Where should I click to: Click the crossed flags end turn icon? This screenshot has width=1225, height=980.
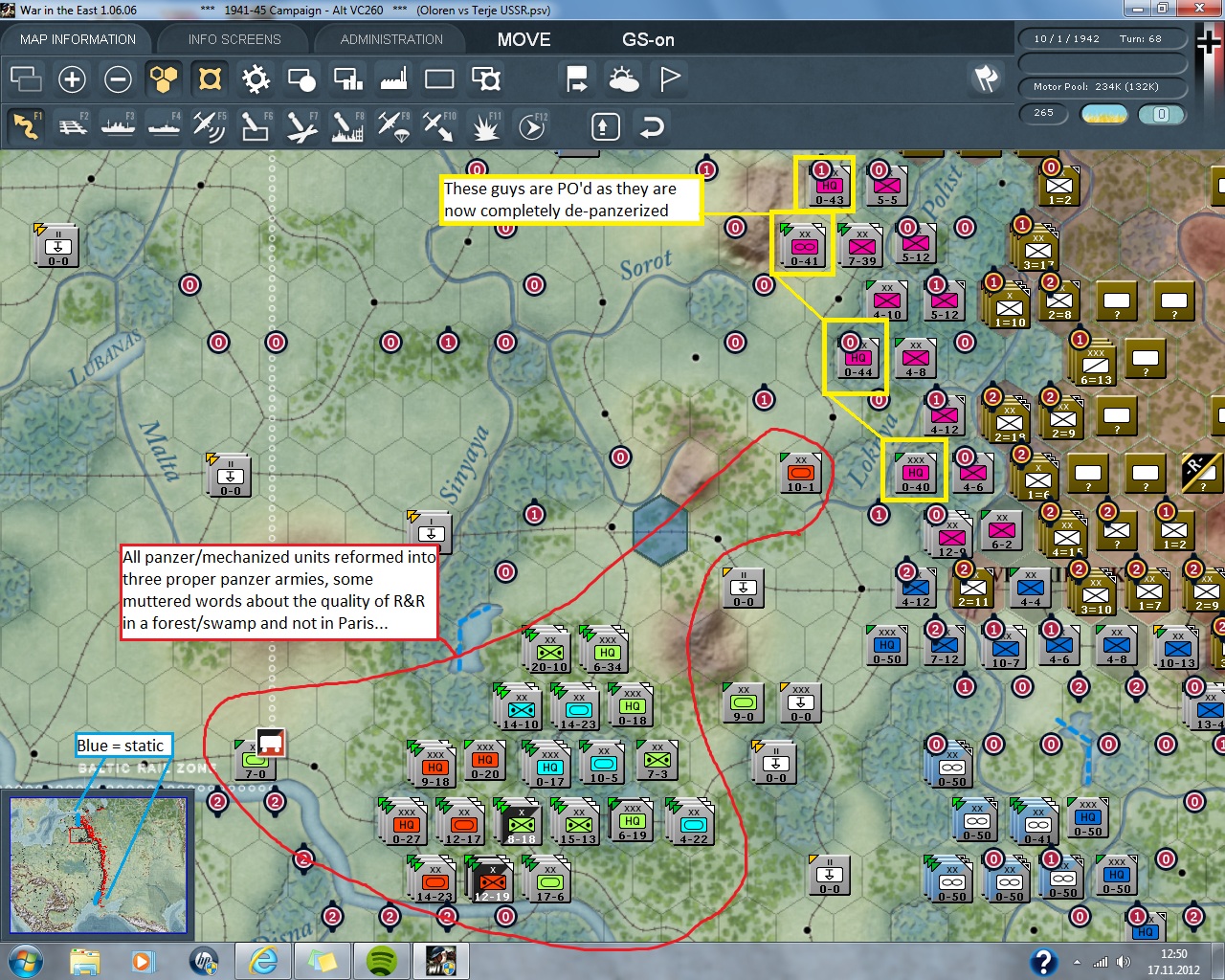986,78
